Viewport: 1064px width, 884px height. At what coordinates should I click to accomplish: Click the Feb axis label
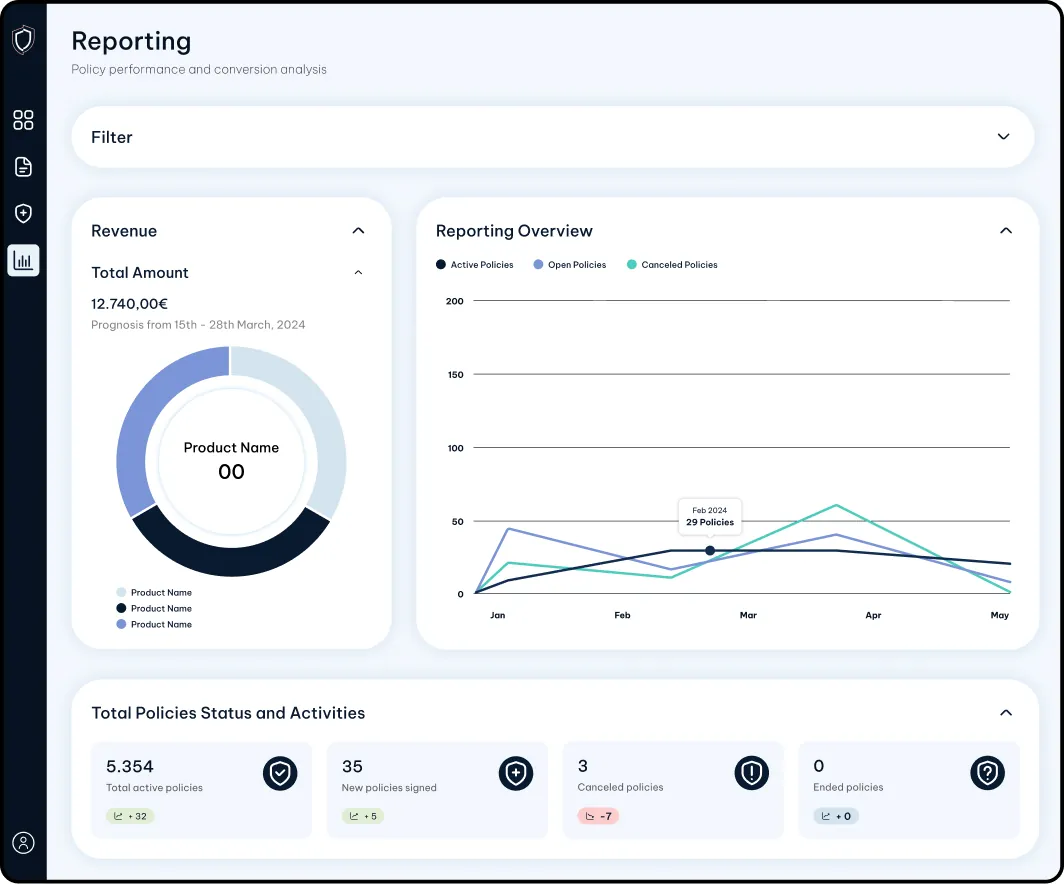pos(622,615)
